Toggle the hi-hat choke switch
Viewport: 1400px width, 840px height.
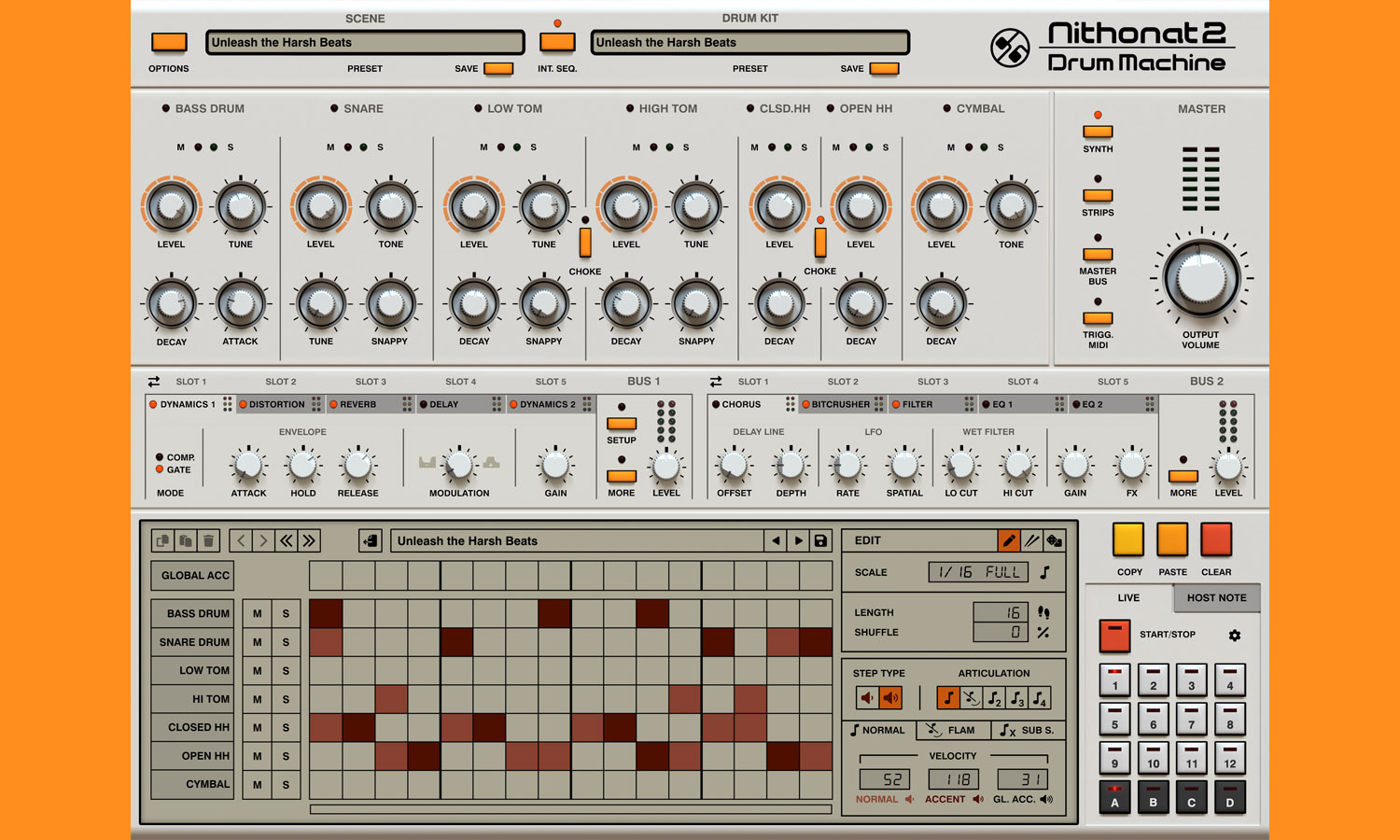click(x=820, y=242)
